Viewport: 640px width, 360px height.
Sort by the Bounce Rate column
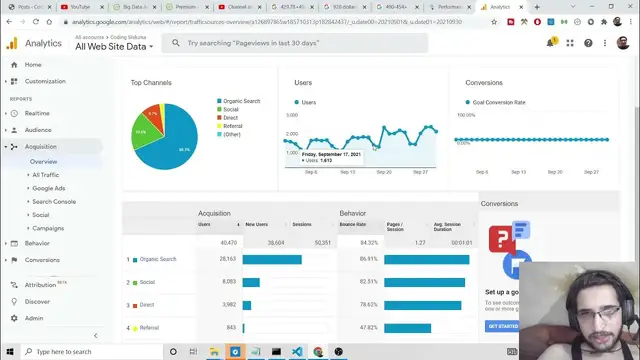pos(353,224)
